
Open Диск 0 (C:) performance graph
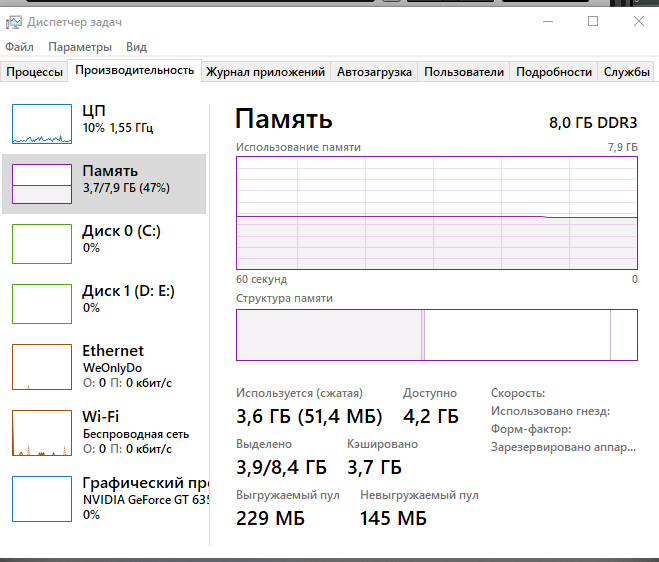[x=43, y=243]
